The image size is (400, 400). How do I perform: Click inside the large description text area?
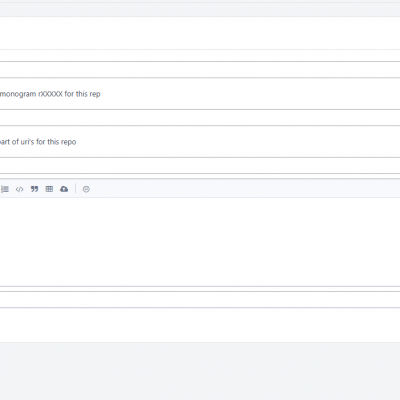click(x=200, y=242)
